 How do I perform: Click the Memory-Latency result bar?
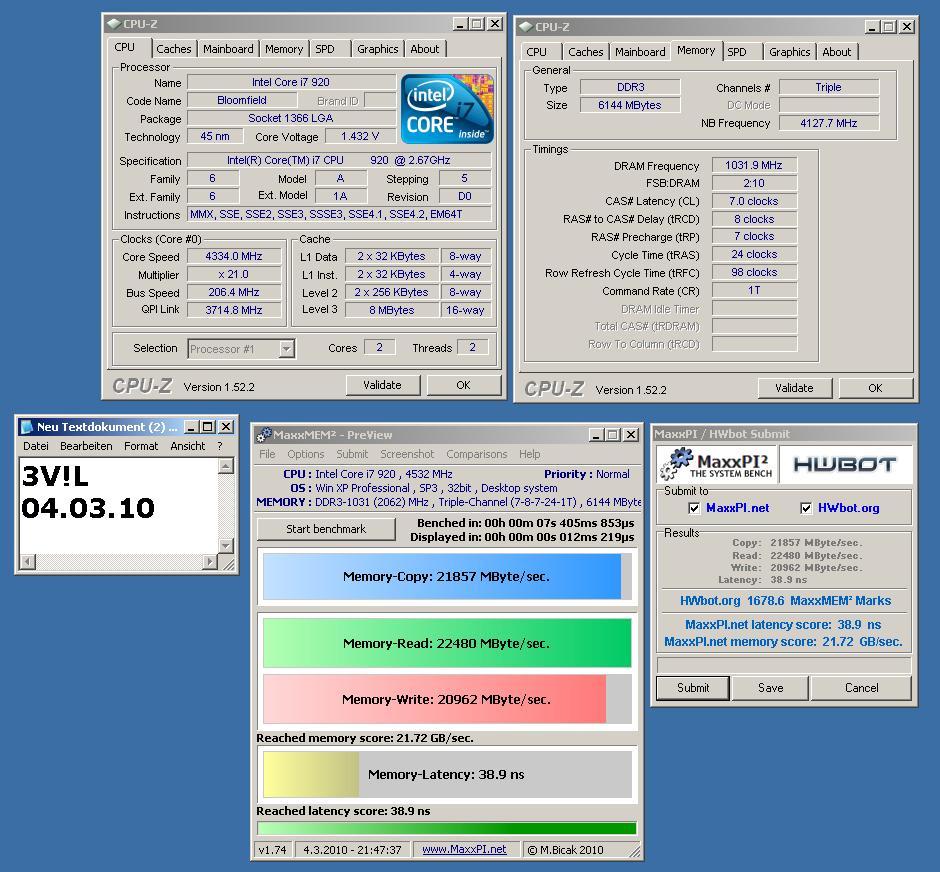pyautogui.click(x=447, y=774)
